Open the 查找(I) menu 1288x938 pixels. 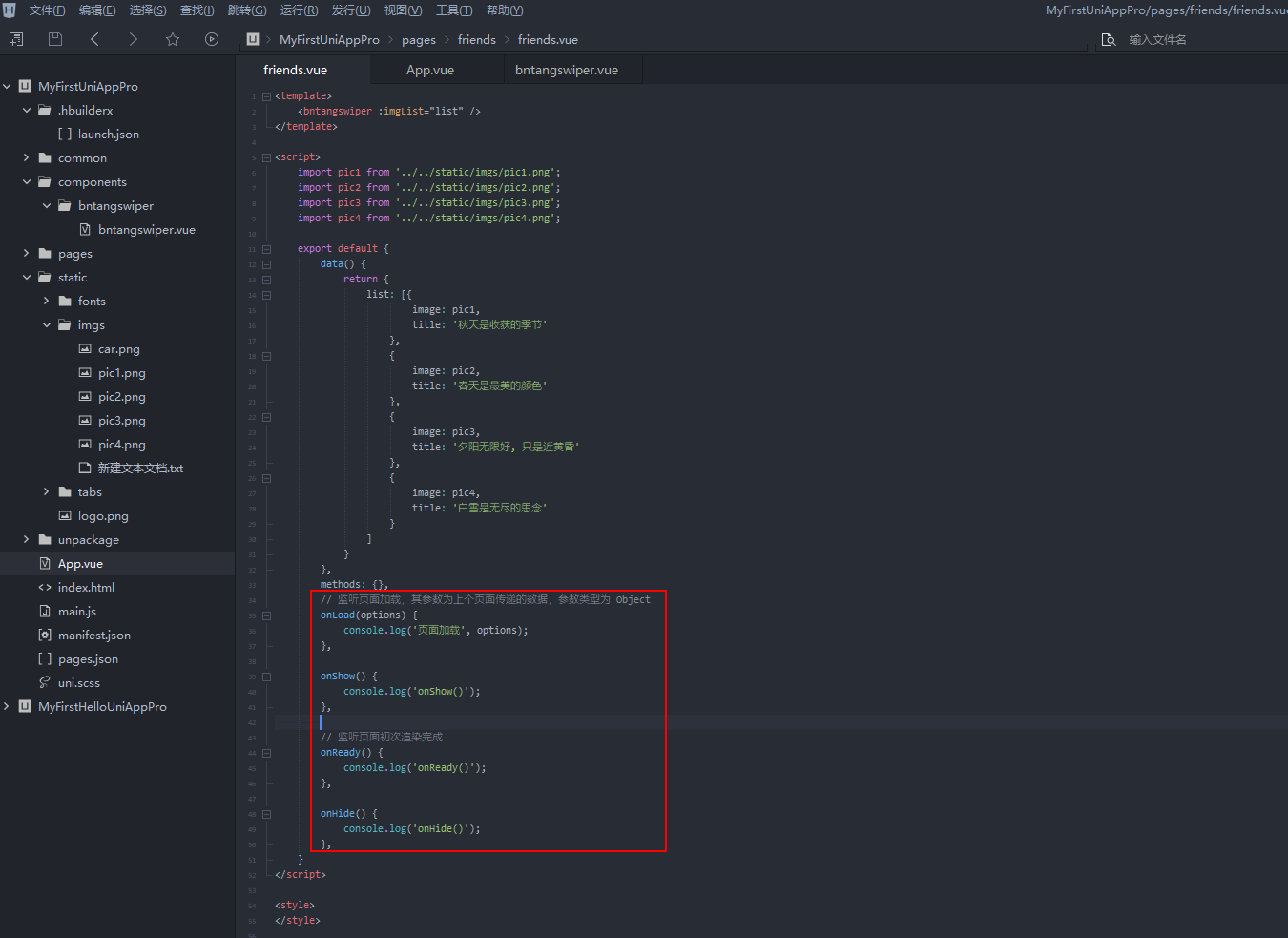click(x=197, y=10)
